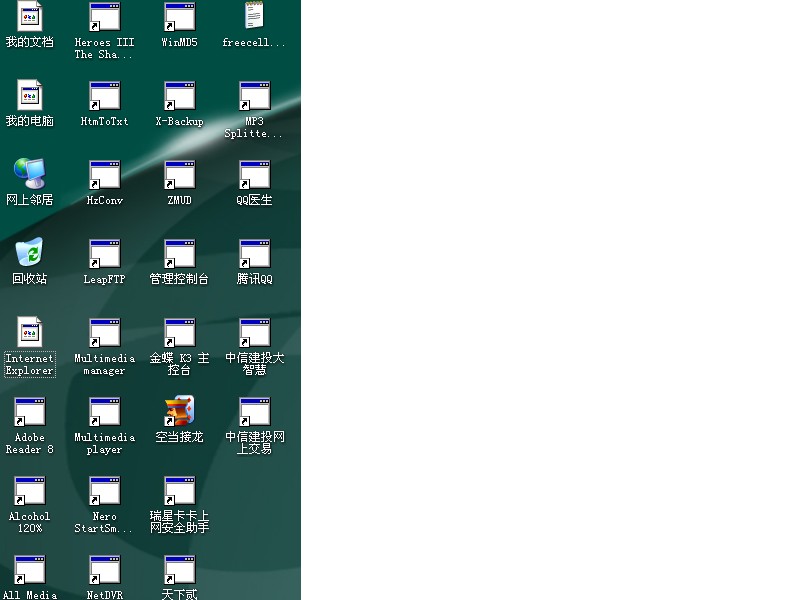The width and height of the screenshot is (800, 600).
Task: Click the ZMUD shortcut icon
Action: click(179, 175)
